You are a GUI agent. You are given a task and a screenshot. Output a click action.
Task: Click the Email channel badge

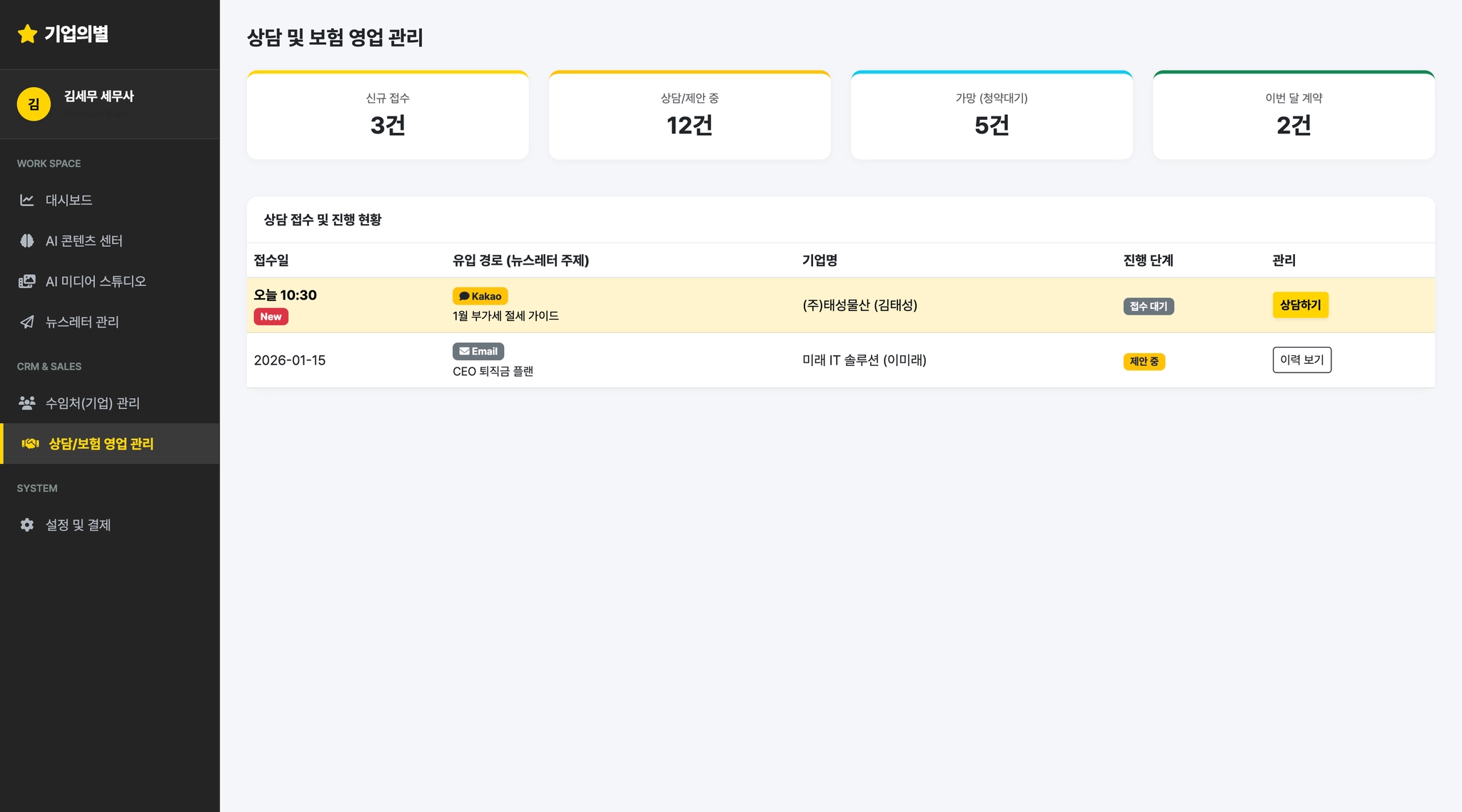478,351
